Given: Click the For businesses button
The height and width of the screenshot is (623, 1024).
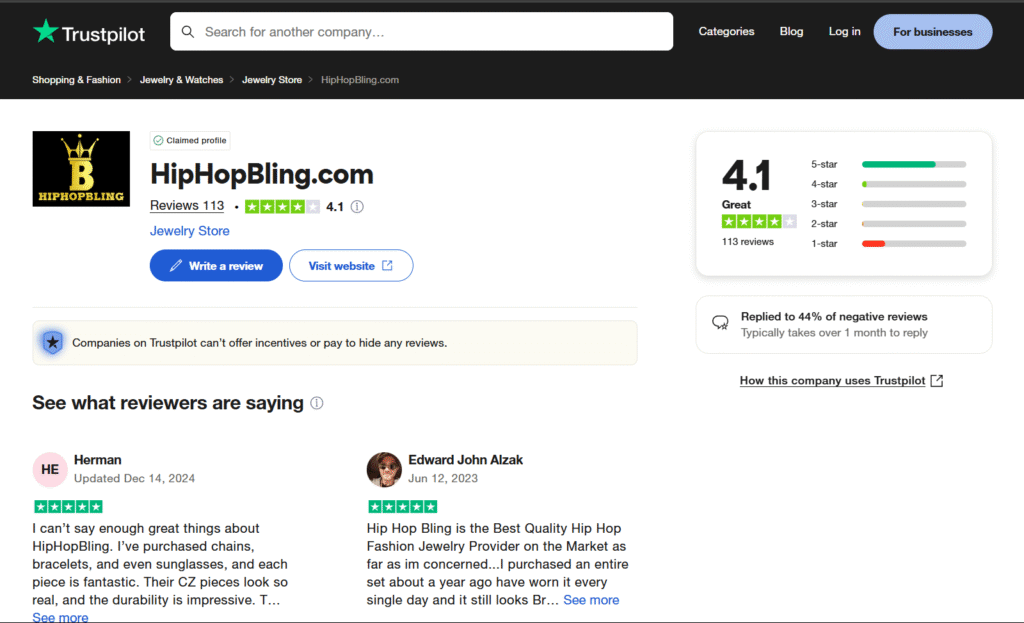Looking at the screenshot, I should (933, 31).
